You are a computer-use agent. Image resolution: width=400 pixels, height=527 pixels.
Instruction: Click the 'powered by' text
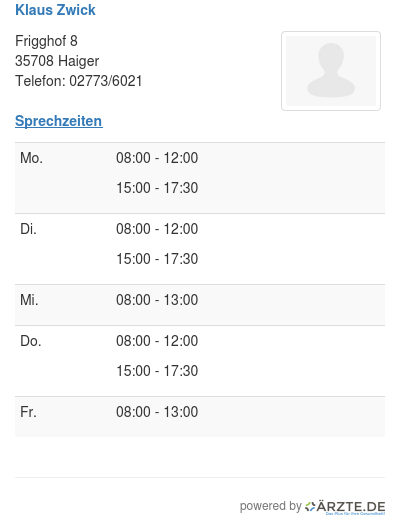pos(271,506)
